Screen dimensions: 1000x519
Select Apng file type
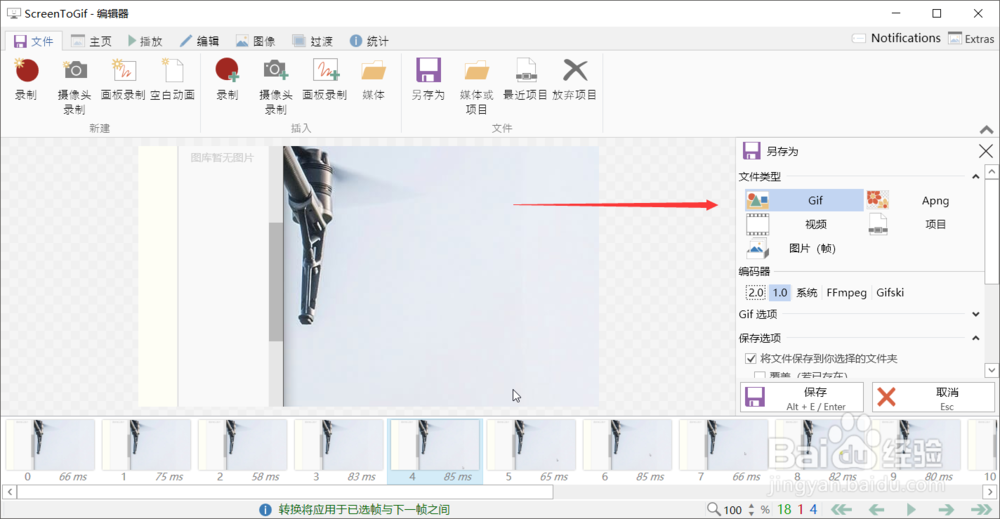coord(923,200)
